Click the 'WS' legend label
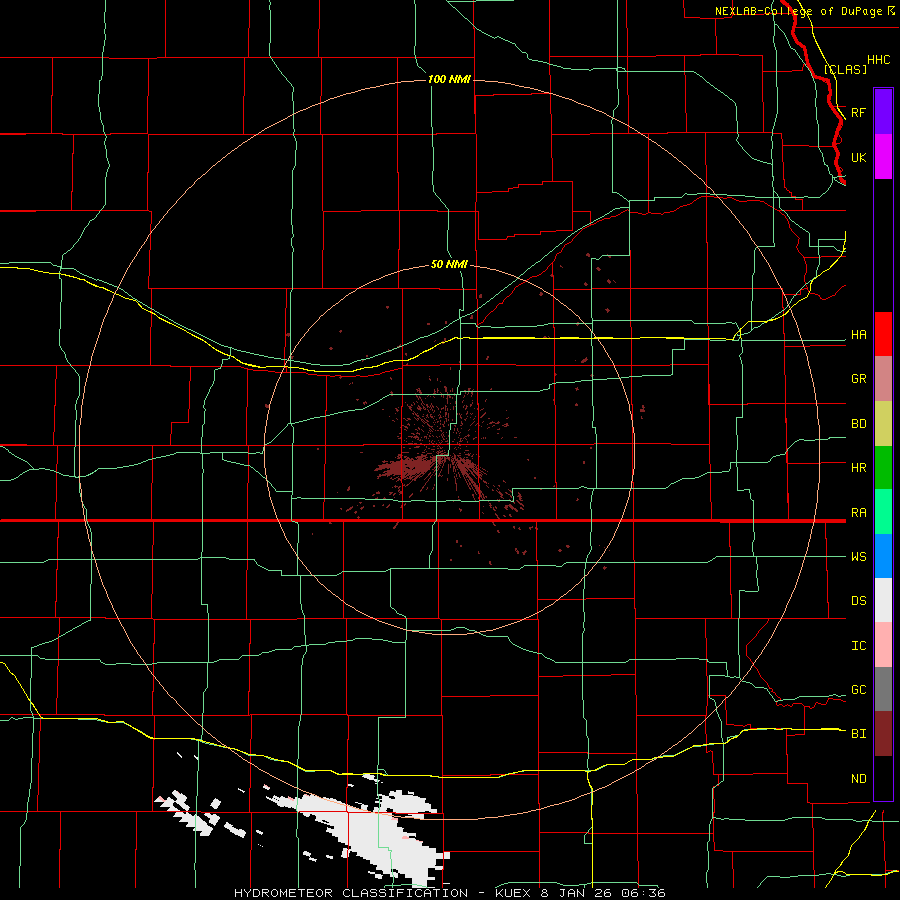 coord(858,557)
